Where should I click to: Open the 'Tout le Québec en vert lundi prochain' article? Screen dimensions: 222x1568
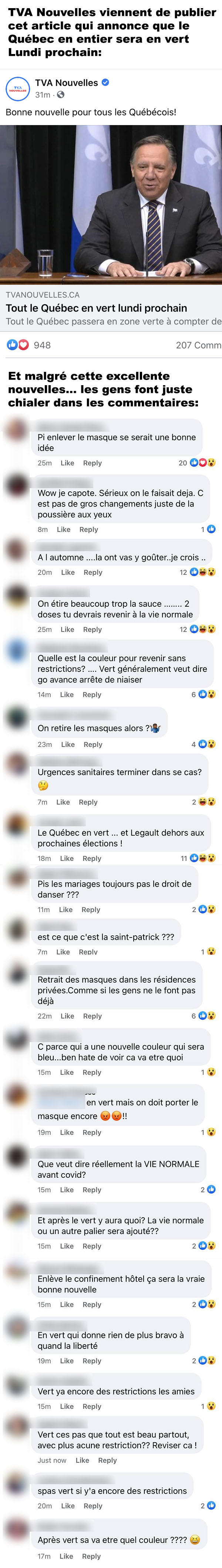click(x=96, y=308)
